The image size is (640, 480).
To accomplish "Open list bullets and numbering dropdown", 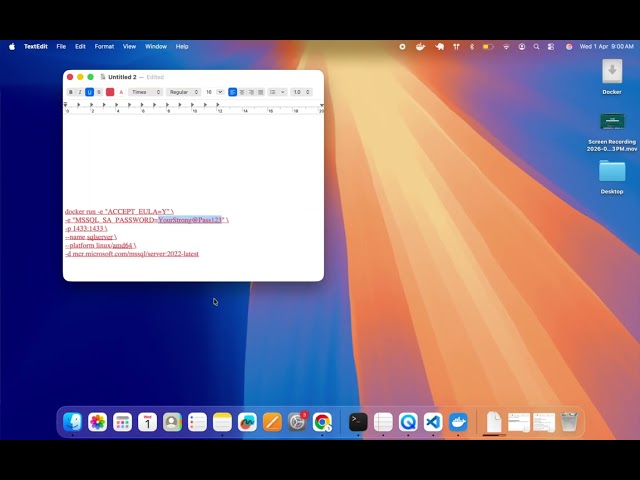I will [277, 92].
